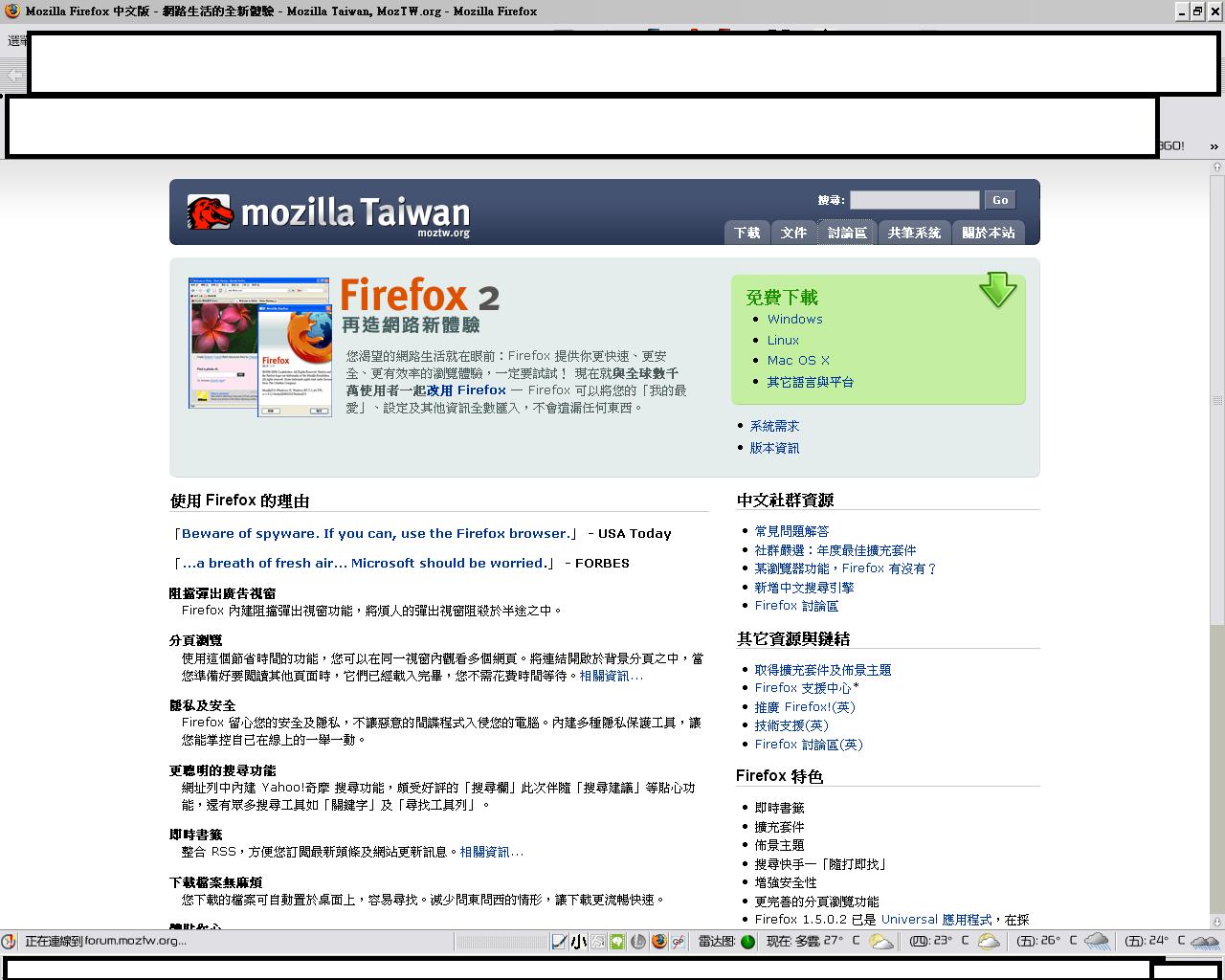Image resolution: width=1225 pixels, height=980 pixels.
Task: Open the 版本資訊 link
Action: point(774,448)
